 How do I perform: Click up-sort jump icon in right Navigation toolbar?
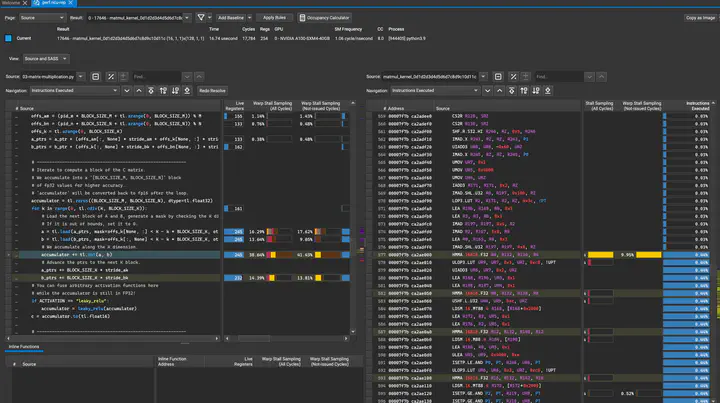pyautogui.click(x=524, y=91)
